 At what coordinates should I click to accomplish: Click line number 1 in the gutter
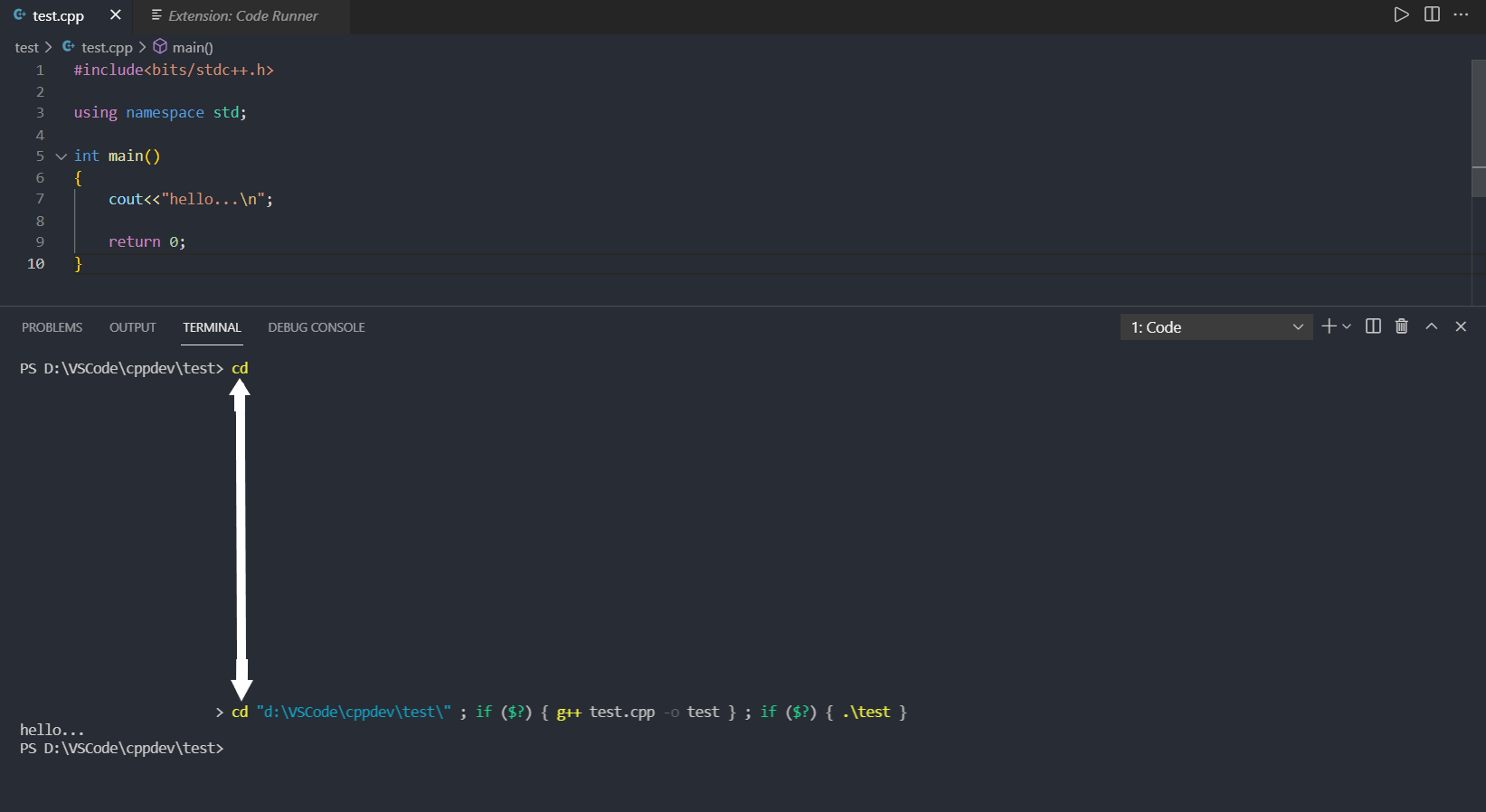40,70
